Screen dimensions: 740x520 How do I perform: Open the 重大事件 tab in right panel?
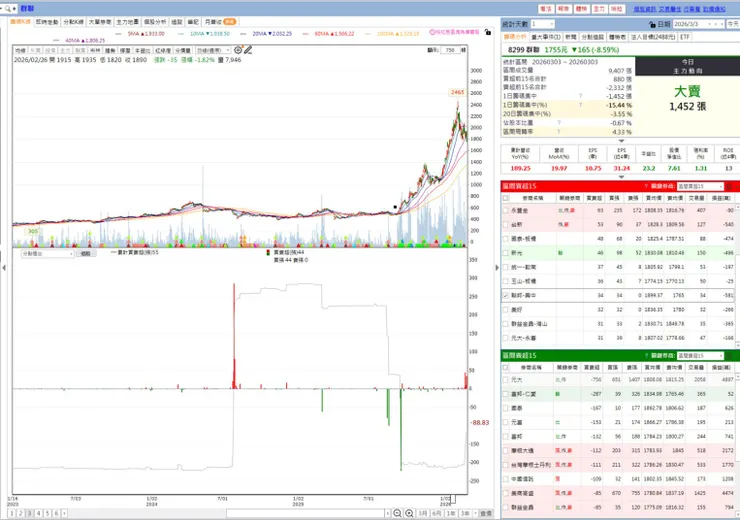[546, 37]
